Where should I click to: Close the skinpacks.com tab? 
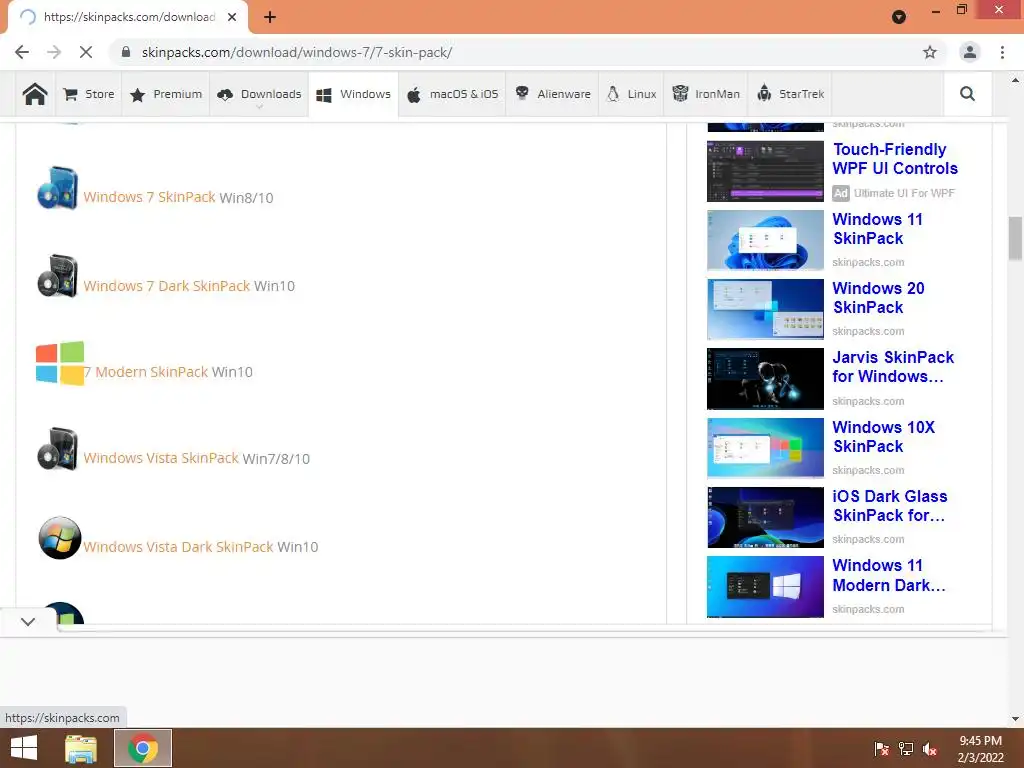tap(232, 17)
